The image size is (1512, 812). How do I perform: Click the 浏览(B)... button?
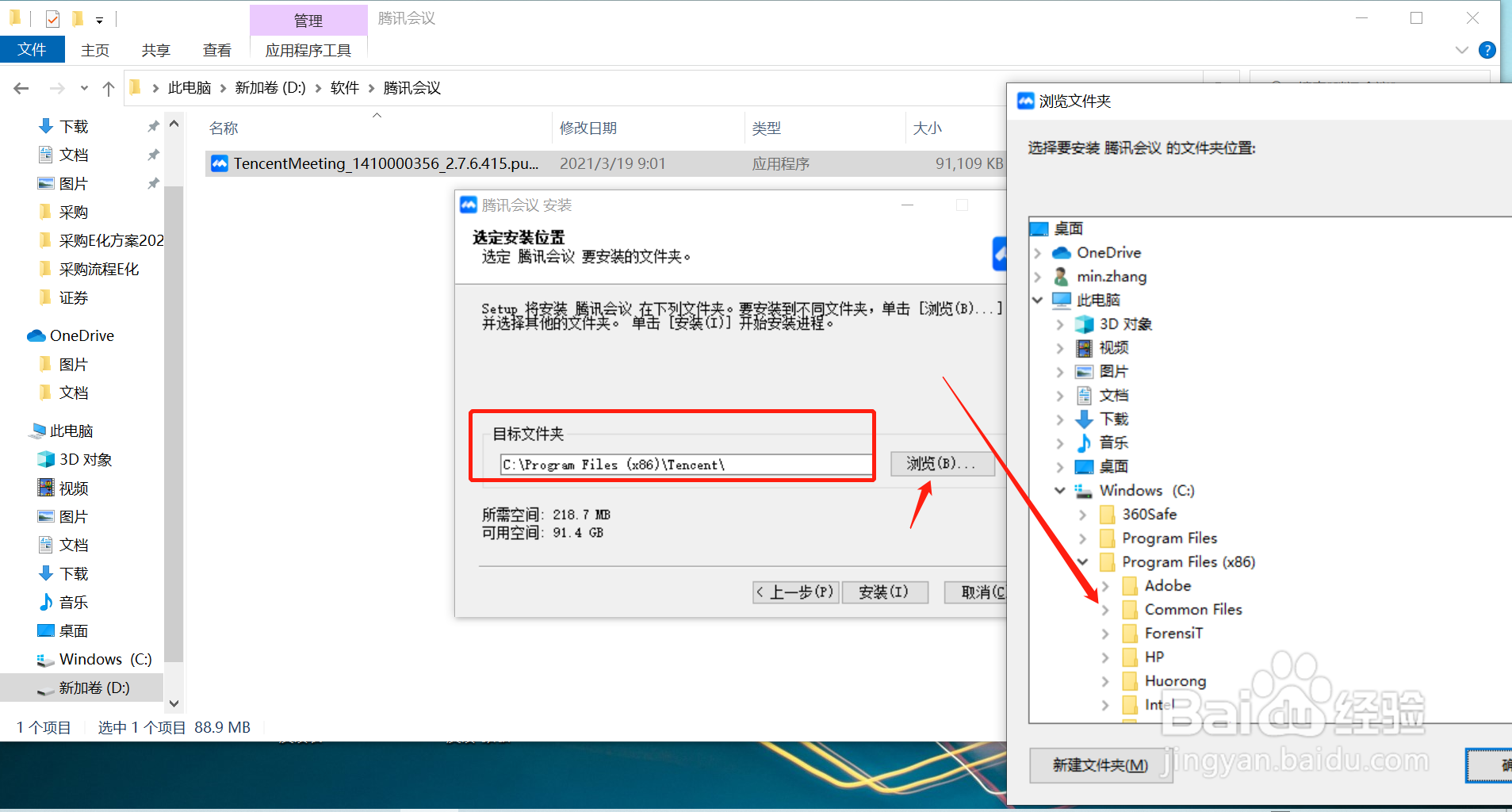[x=942, y=464]
